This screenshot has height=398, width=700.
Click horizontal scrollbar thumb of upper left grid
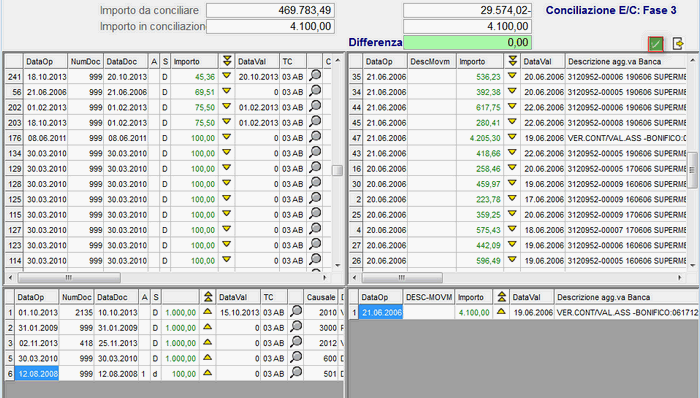pos(69,278)
